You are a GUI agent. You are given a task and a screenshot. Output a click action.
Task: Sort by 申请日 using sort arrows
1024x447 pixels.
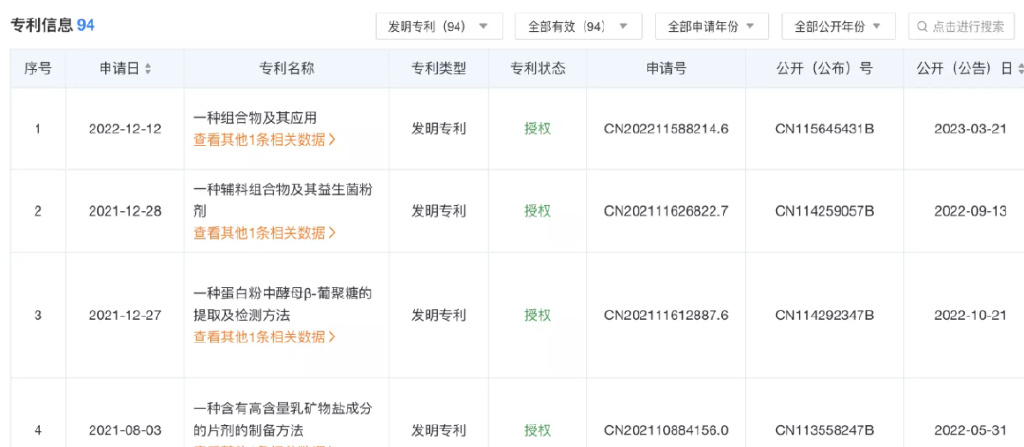point(148,69)
